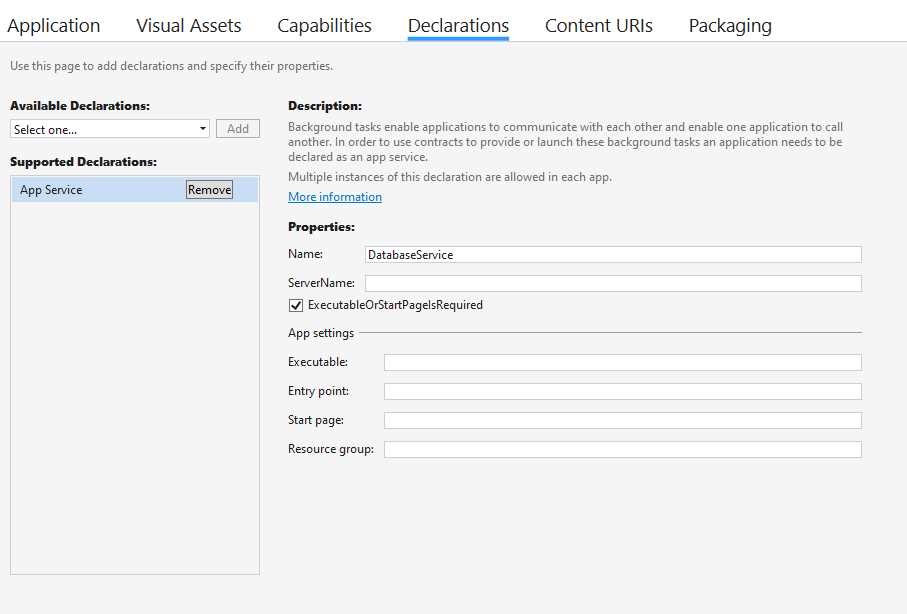Enable the ExecutableOrStartPageIsRequired checkbox
This screenshot has width=907, height=614.
[296, 305]
